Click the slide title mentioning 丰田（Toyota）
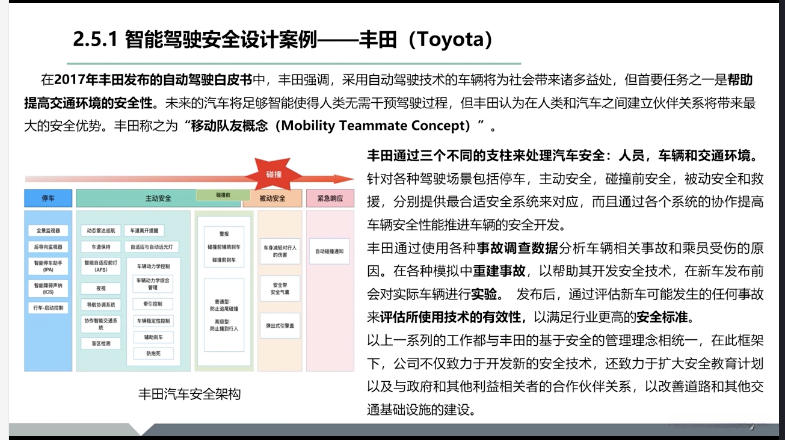 [x=283, y=40]
